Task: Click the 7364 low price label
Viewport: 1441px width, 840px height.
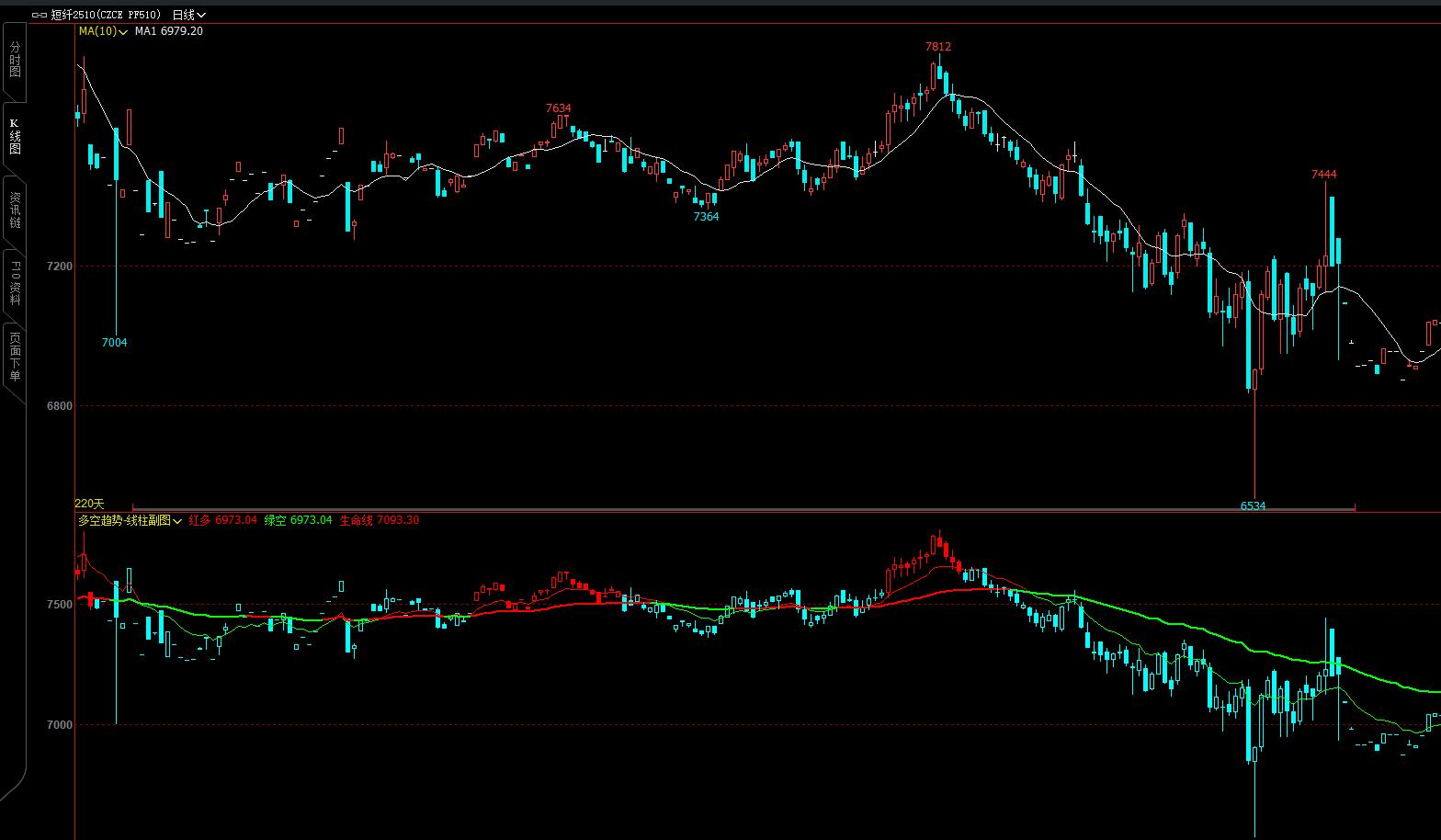Action: [706, 217]
